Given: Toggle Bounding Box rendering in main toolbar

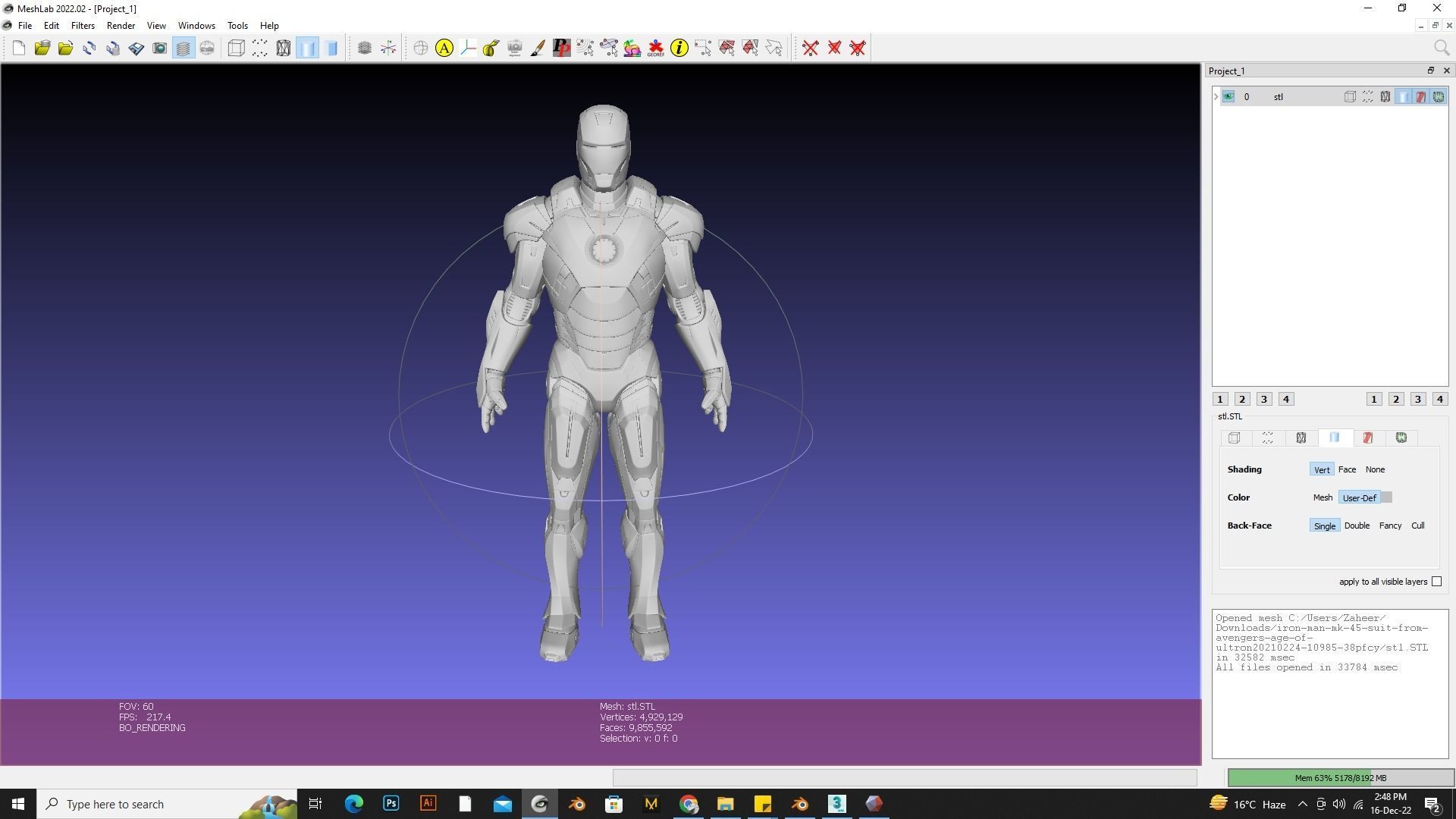Looking at the screenshot, I should (236, 49).
